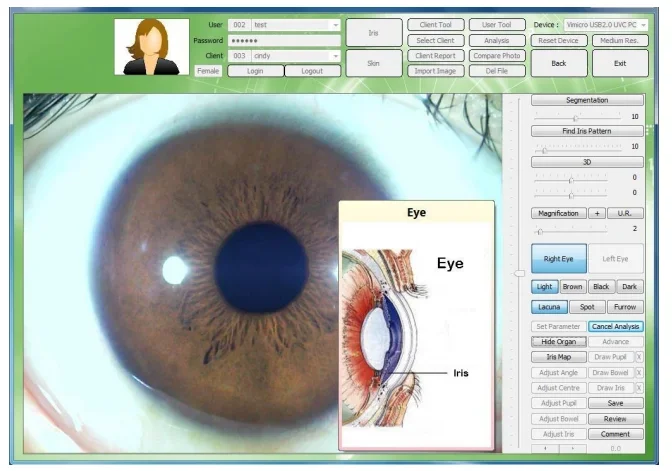Click the Exit button
The height and width of the screenshot is (471, 672).
tap(620, 63)
